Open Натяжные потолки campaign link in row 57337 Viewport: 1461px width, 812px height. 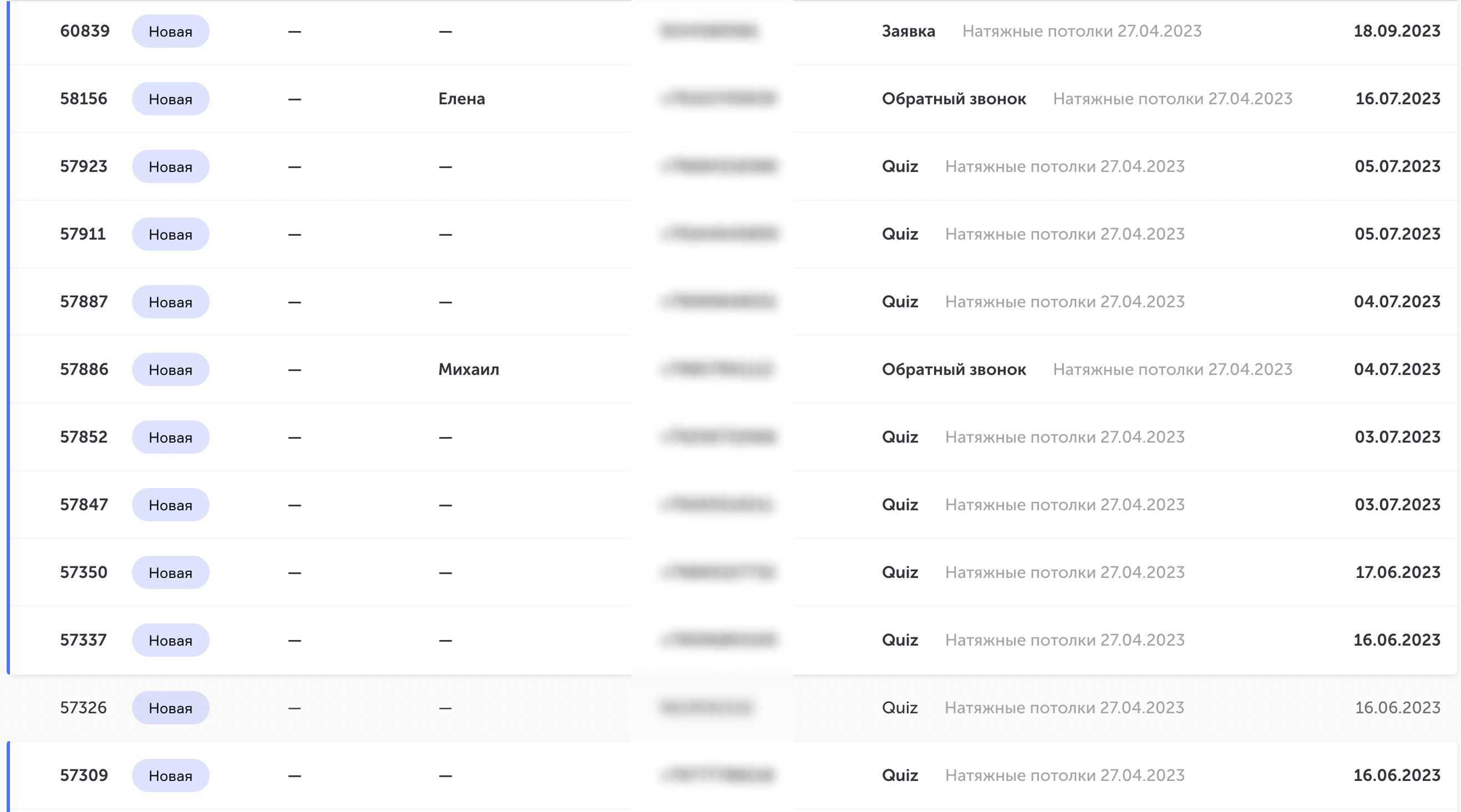[1064, 640]
